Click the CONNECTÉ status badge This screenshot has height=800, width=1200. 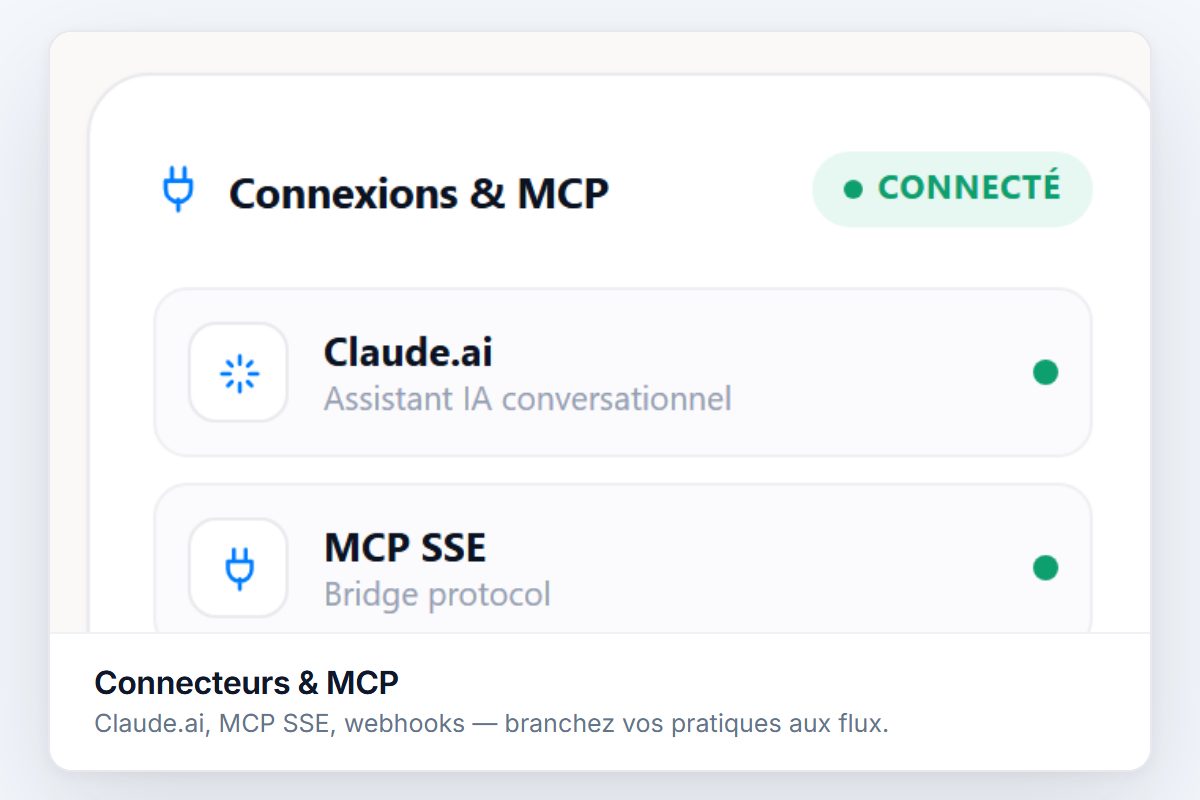tap(952, 189)
